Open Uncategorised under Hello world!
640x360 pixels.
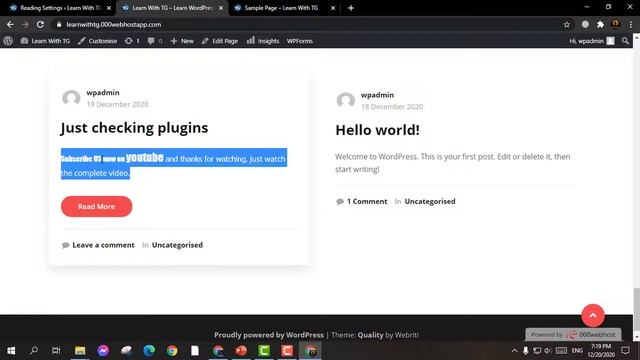[430, 201]
